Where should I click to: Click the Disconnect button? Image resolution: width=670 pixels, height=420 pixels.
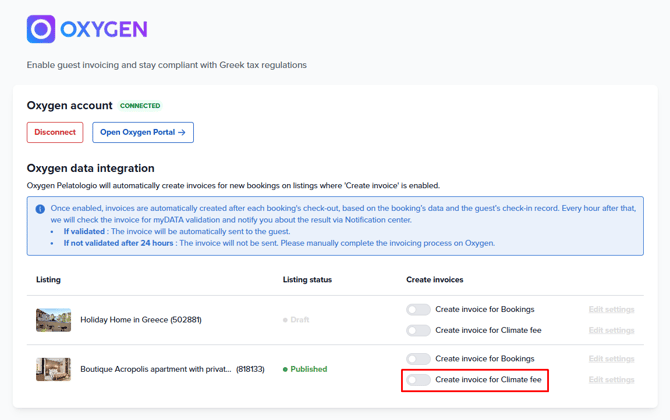[x=55, y=132]
